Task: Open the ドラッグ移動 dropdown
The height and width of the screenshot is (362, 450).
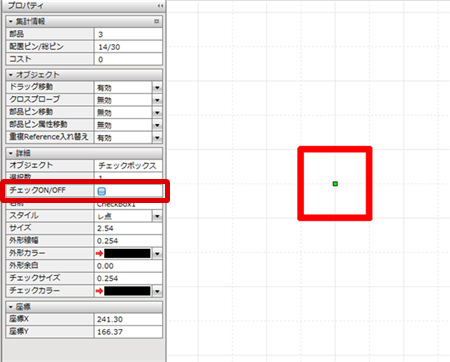Action: coord(157,88)
